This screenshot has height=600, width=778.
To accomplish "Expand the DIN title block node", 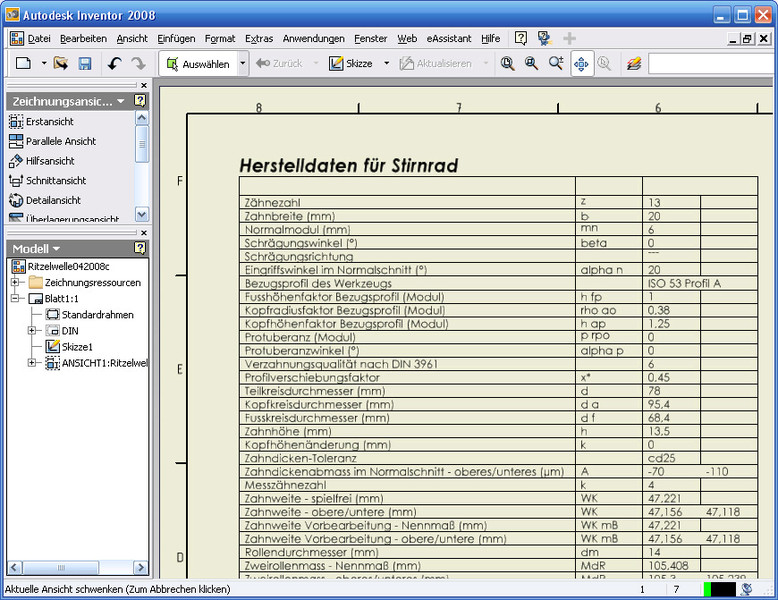I will [32, 331].
